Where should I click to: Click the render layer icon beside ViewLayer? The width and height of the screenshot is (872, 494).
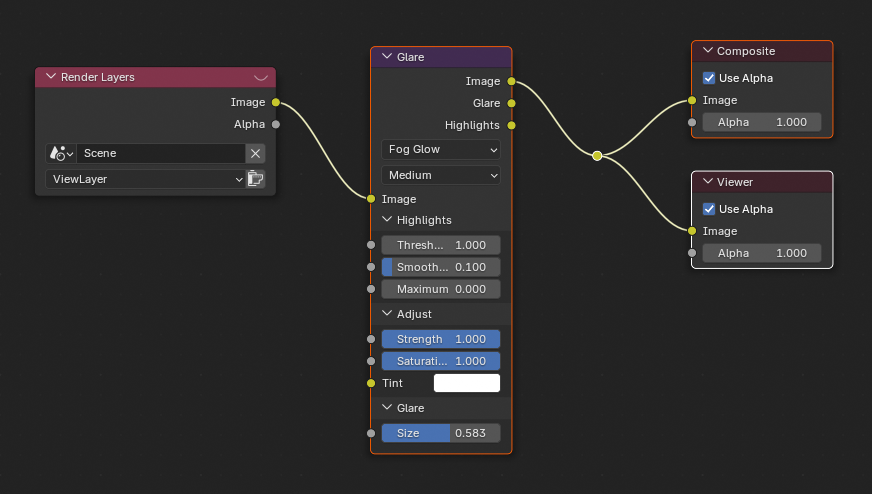coord(256,179)
